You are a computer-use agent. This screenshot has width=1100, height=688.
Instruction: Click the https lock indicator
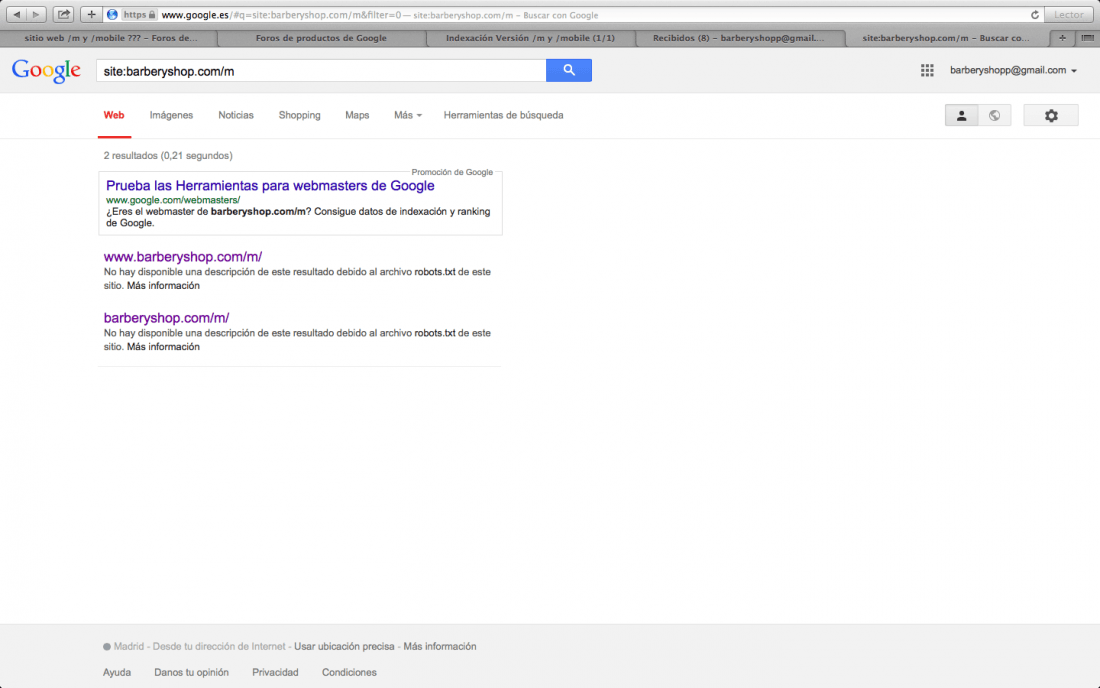point(139,15)
